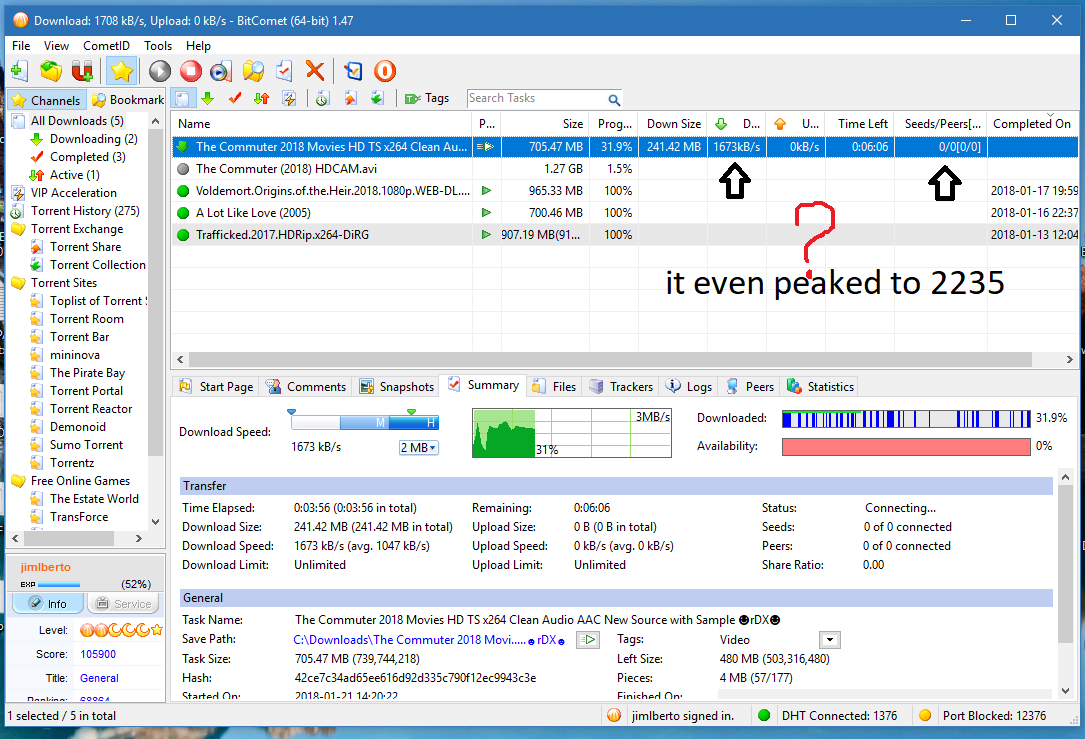
Task: Click play icon for Trafficked.2017 row
Action: [x=486, y=235]
